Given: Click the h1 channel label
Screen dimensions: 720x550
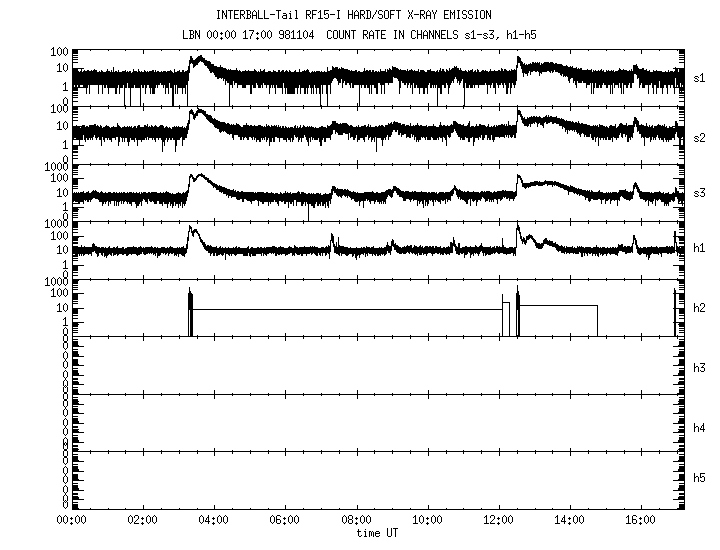Looking at the screenshot, I should pyautogui.click(x=700, y=247).
